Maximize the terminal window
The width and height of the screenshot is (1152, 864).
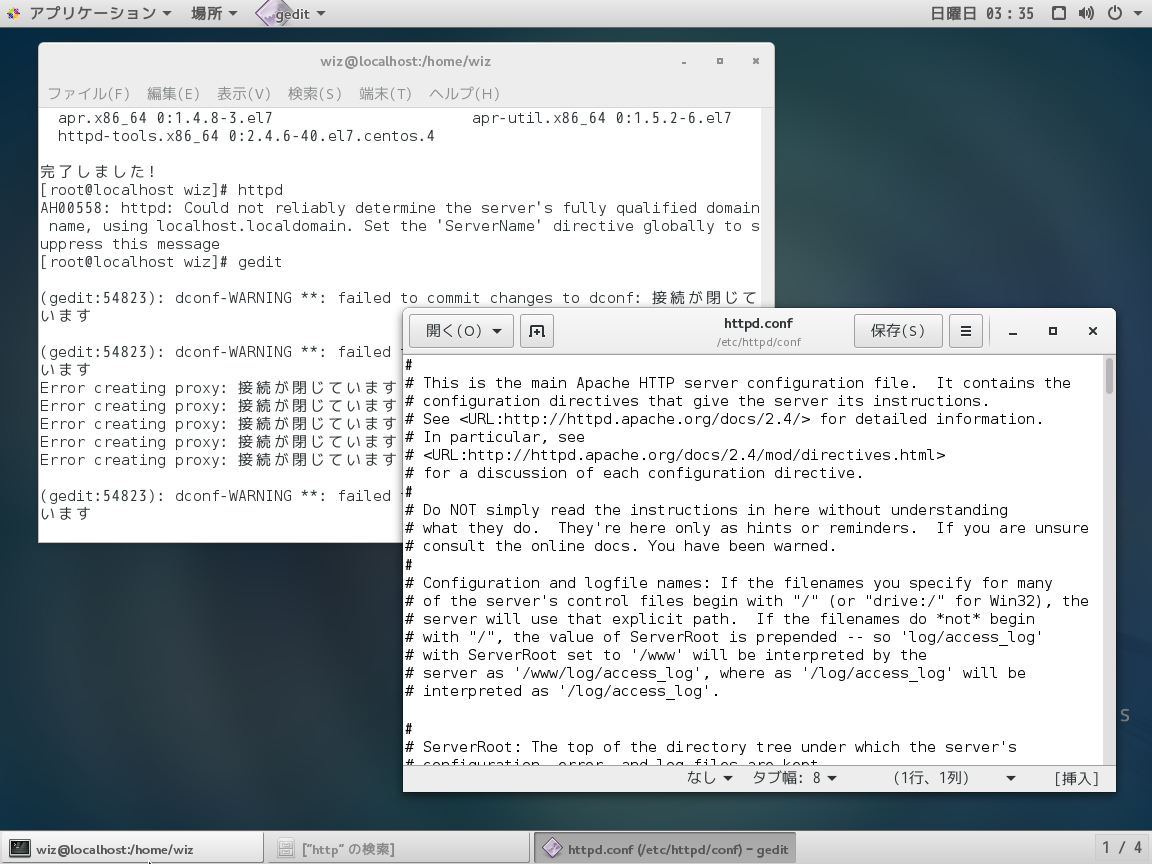720,62
